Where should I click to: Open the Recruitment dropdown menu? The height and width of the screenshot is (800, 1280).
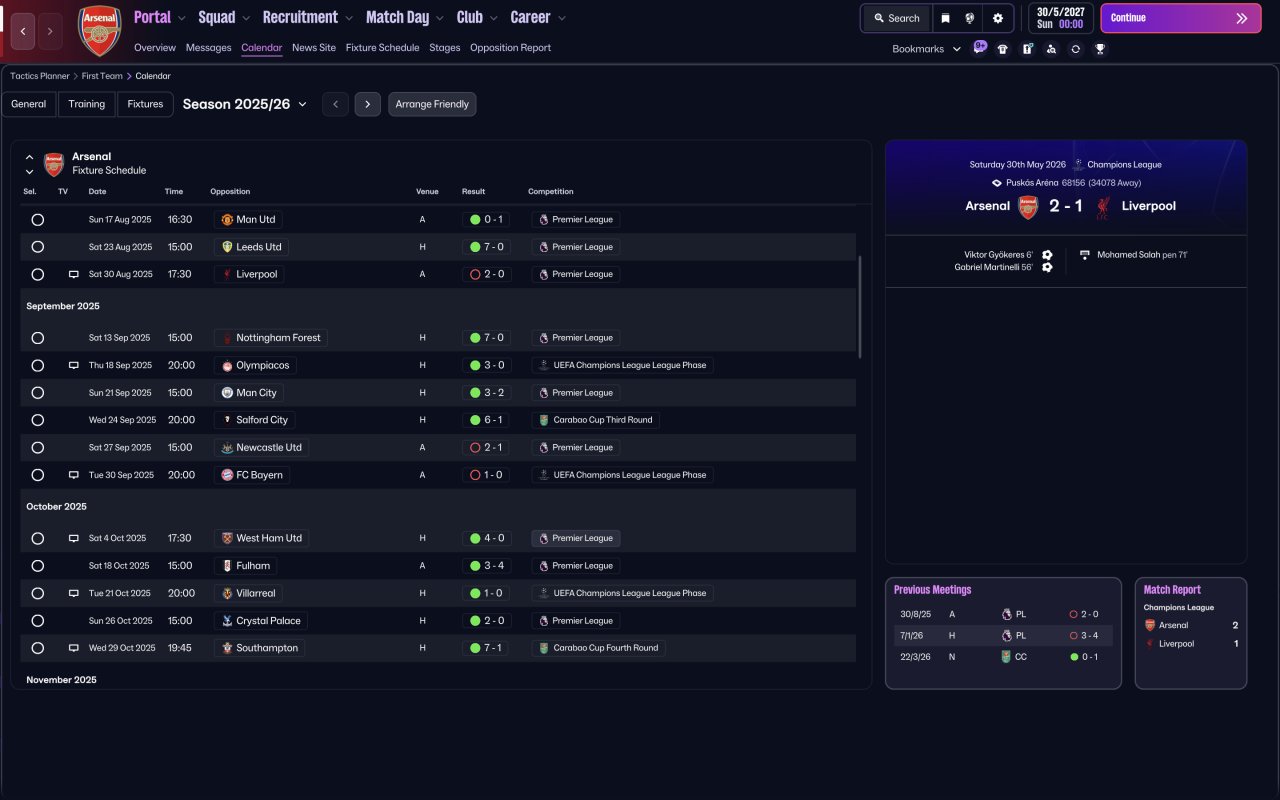click(308, 17)
